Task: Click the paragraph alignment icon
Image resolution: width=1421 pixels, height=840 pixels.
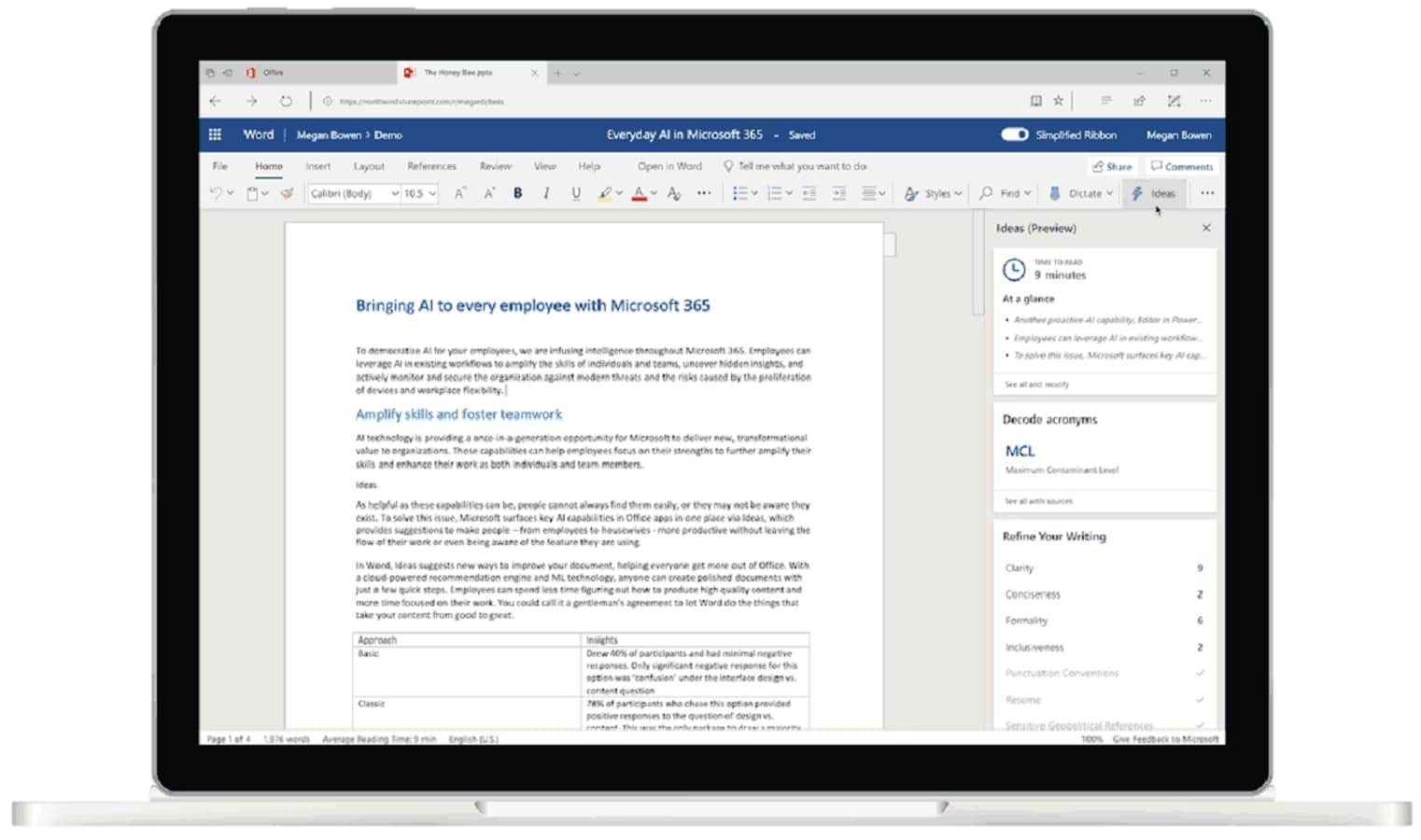Action: (869, 193)
